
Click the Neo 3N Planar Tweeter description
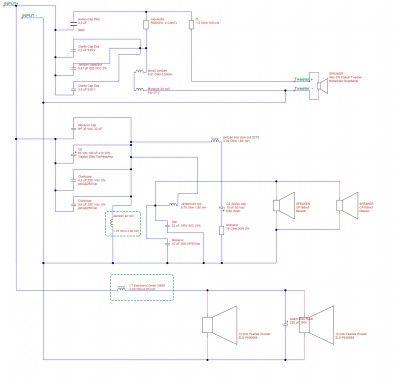pos(345,77)
